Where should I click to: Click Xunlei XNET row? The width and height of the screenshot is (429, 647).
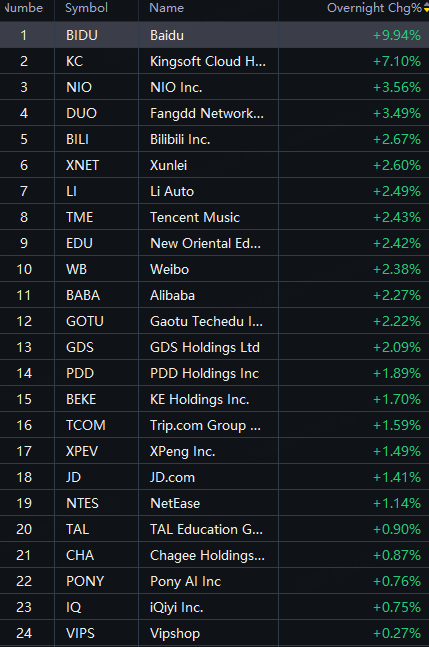214,165
